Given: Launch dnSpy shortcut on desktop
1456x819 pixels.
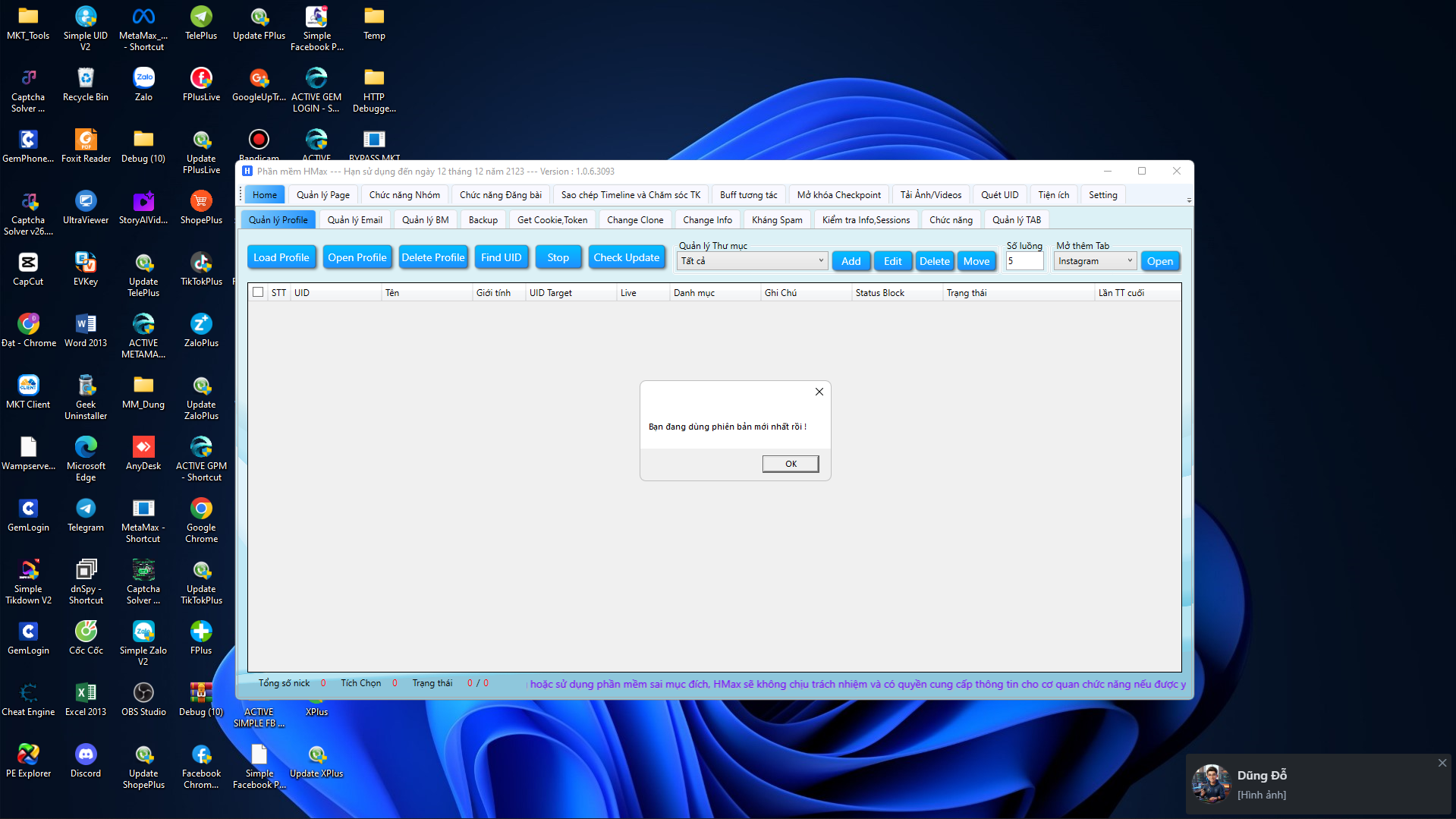Looking at the screenshot, I should tap(86, 581).
